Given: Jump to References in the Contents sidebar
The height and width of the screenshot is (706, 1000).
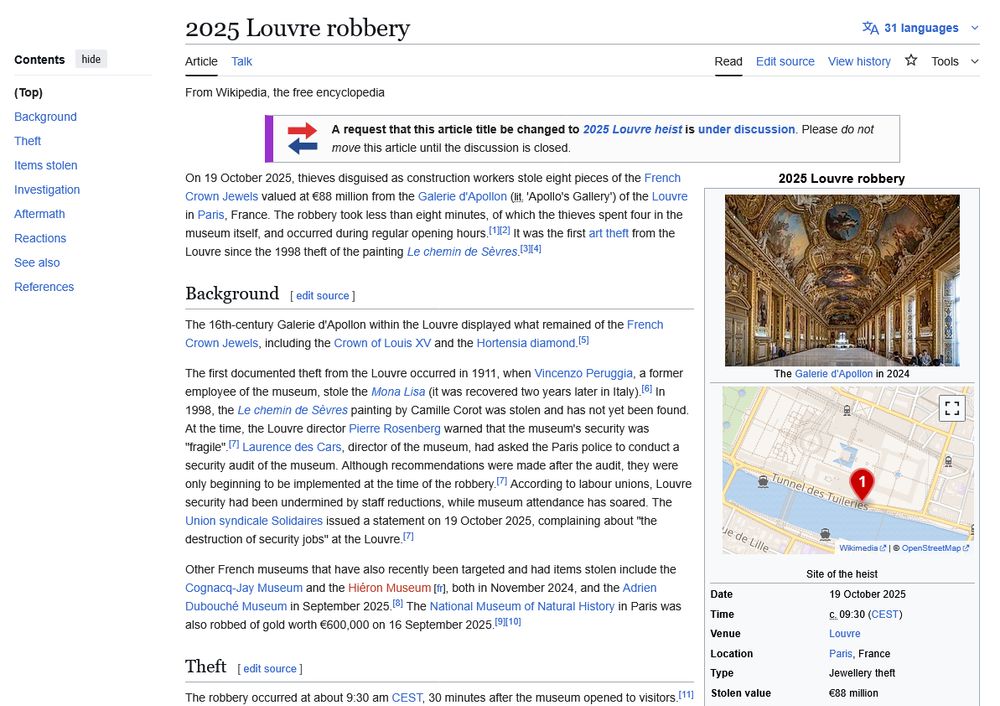Looking at the screenshot, I should click(44, 286).
